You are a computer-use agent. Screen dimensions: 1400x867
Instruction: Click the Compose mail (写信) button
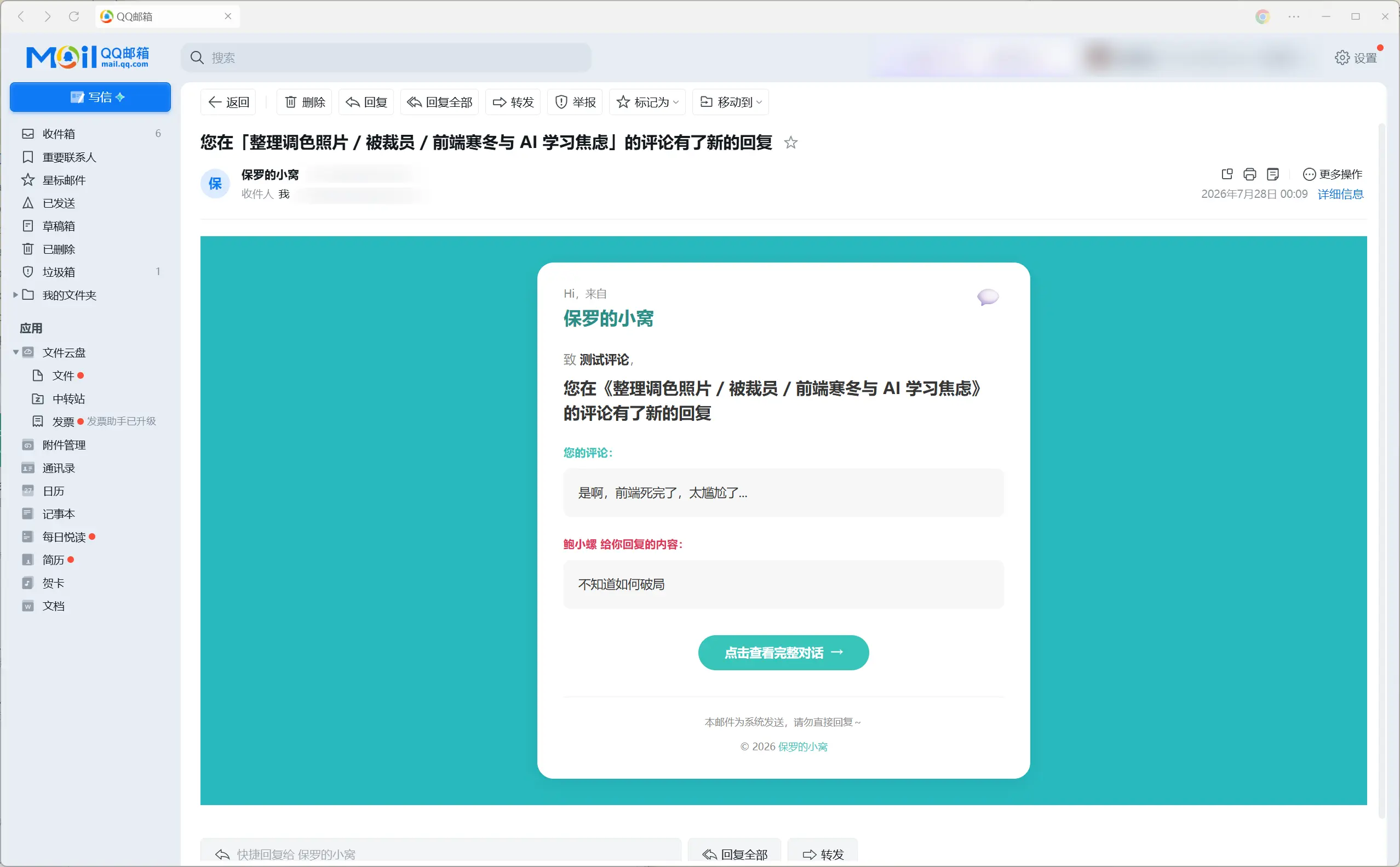coord(90,97)
